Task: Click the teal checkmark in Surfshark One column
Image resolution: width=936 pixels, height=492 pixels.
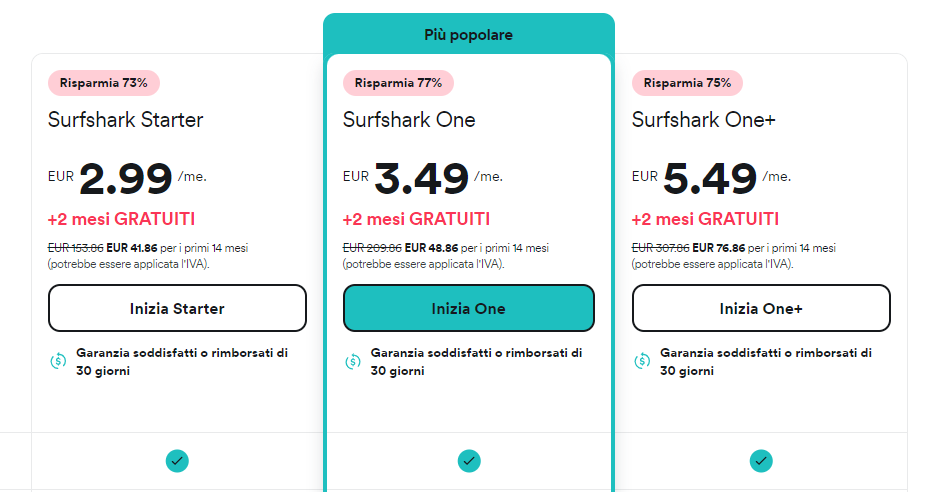Action: click(x=469, y=461)
